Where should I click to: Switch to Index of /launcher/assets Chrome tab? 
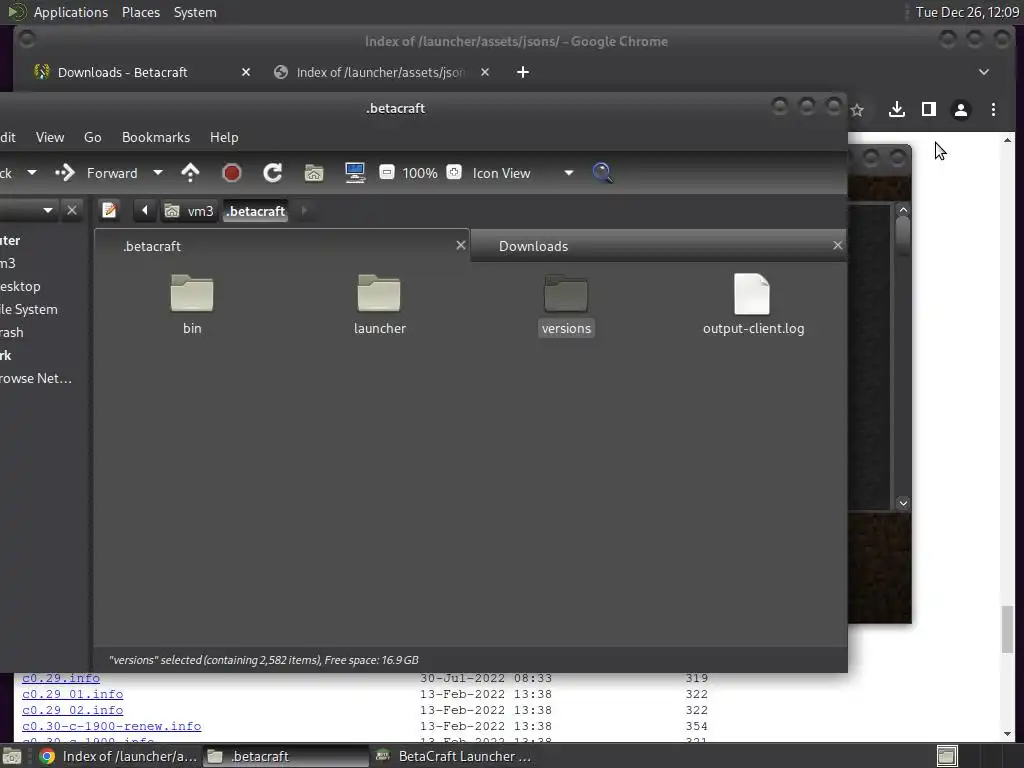(382, 72)
